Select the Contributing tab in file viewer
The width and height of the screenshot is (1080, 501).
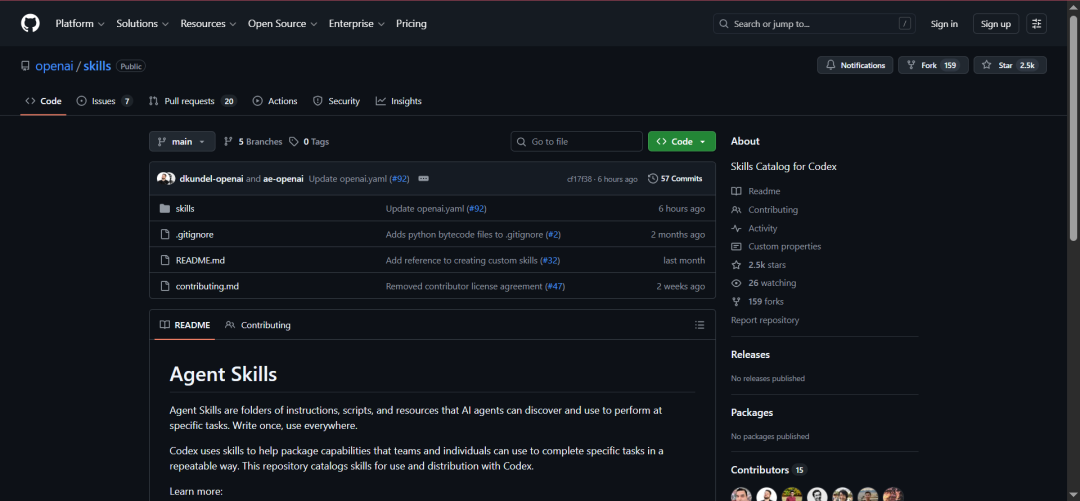point(258,325)
